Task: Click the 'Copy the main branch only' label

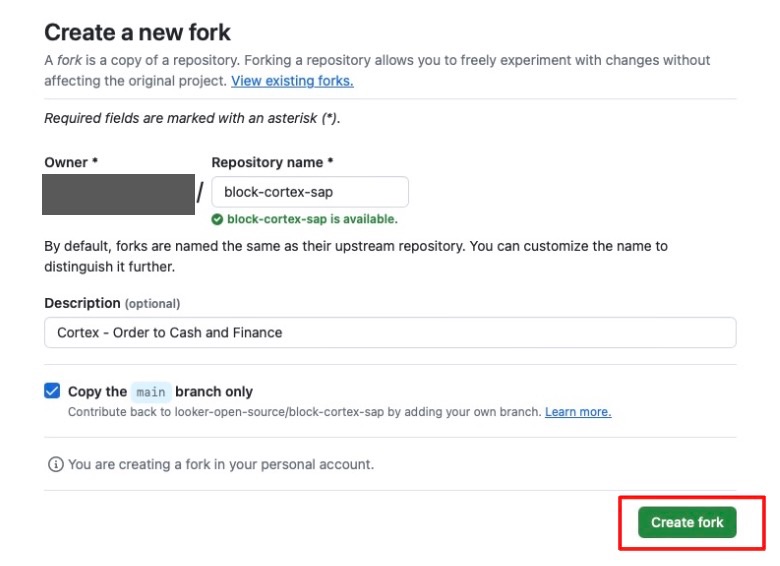Action: click(160, 392)
